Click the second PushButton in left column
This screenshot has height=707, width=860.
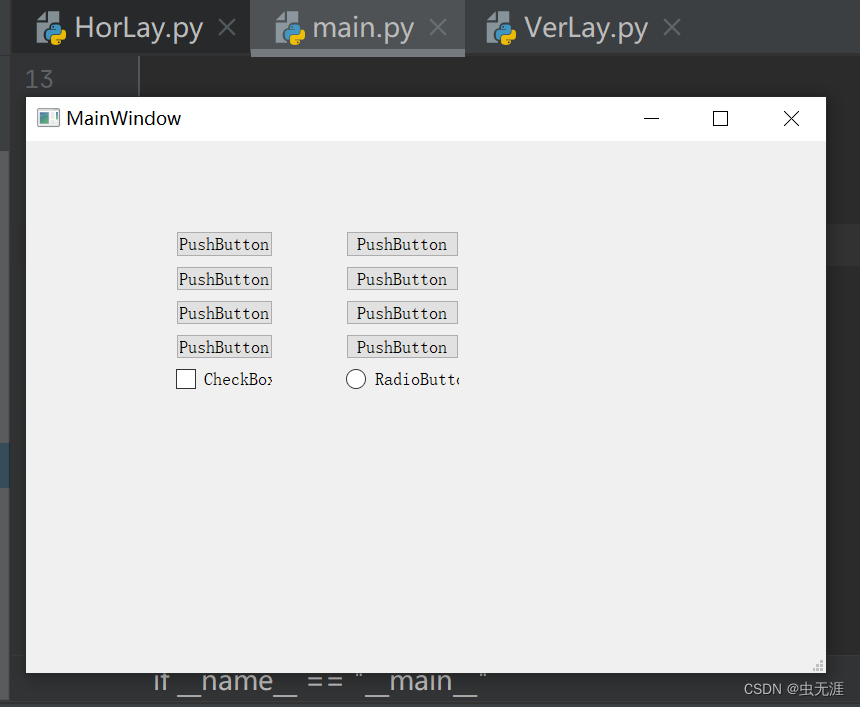pyautogui.click(x=224, y=279)
